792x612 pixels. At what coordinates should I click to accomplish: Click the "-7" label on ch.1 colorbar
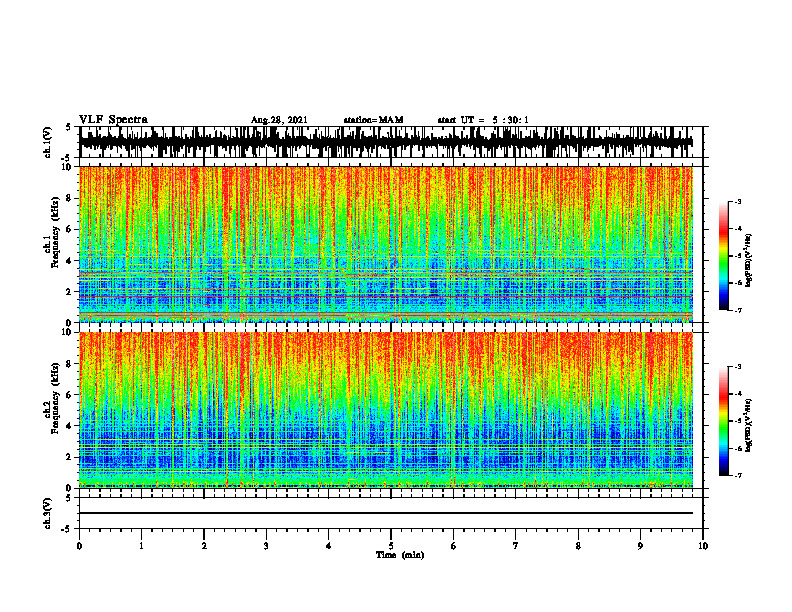[737, 310]
